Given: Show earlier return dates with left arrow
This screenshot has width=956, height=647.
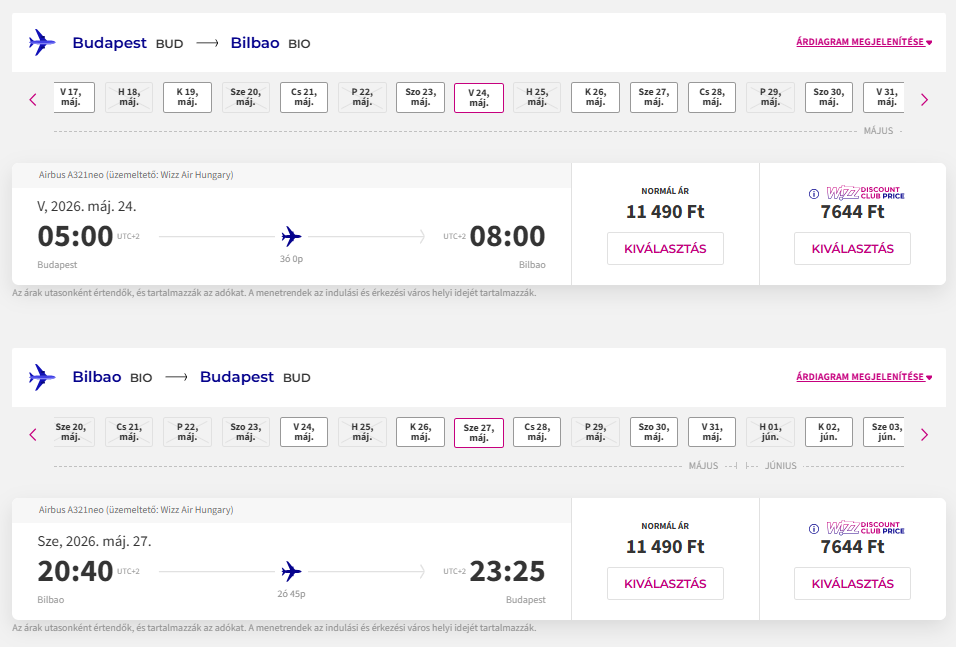Looking at the screenshot, I should 33,434.
